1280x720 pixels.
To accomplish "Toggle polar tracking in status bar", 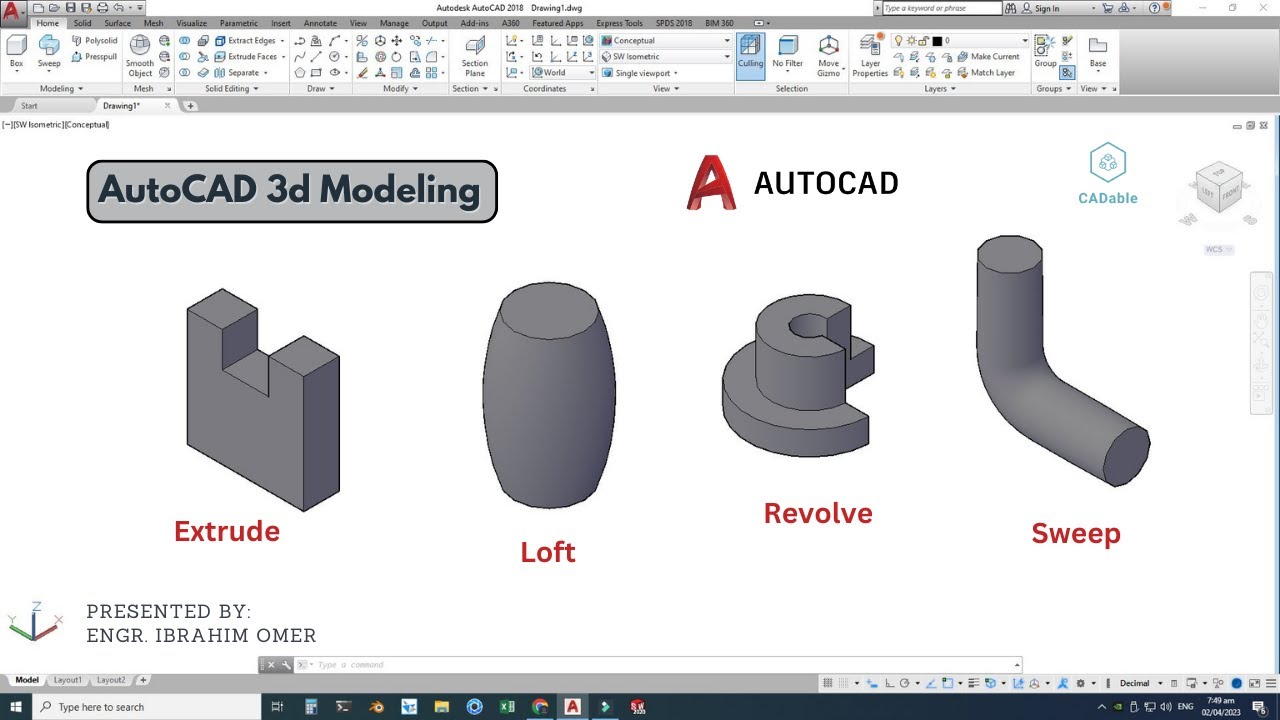I will pyautogui.click(x=904, y=683).
